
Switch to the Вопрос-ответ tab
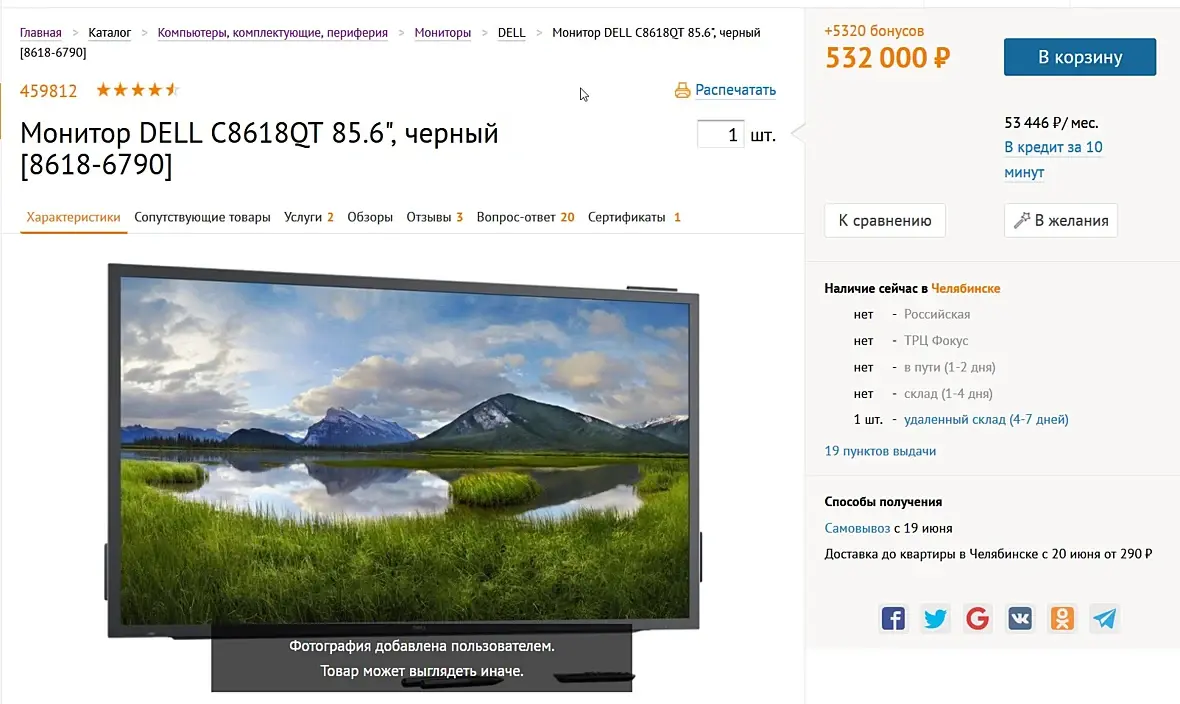525,217
